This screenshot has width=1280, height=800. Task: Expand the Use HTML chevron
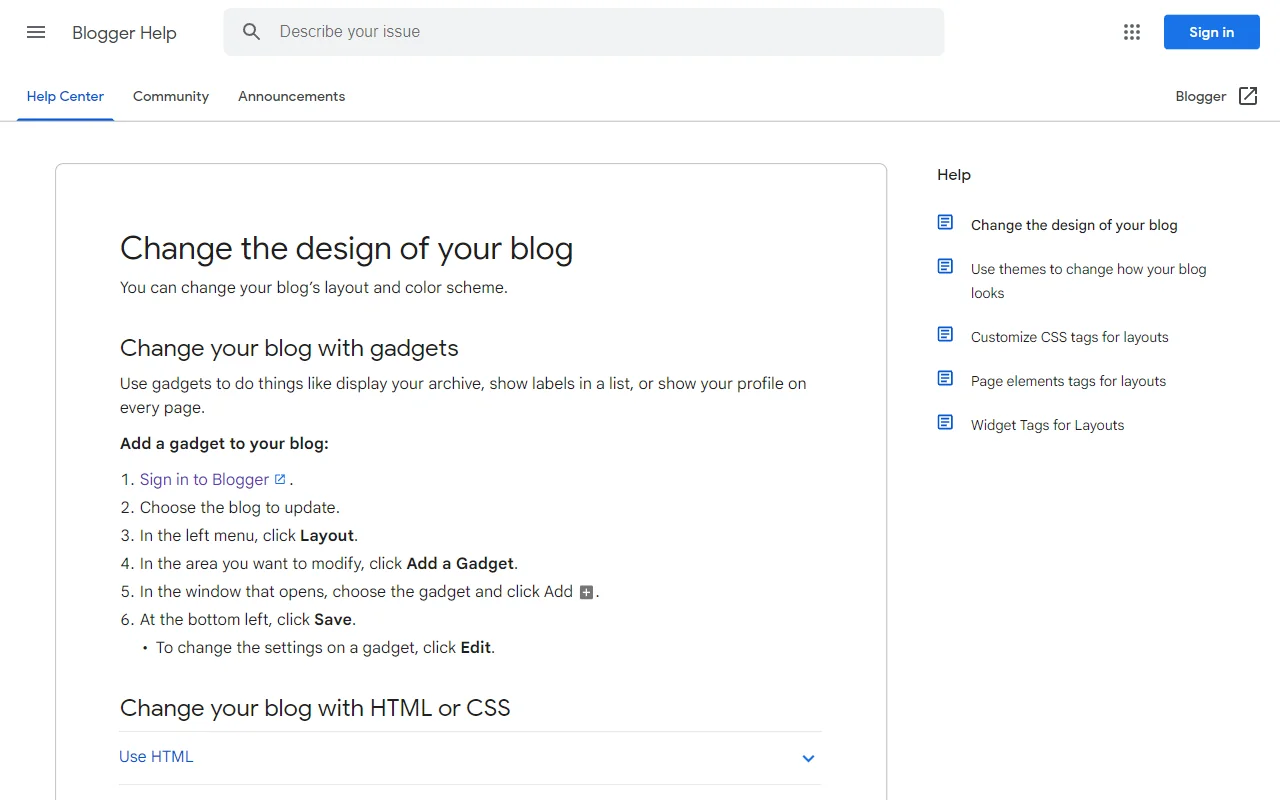click(x=808, y=758)
